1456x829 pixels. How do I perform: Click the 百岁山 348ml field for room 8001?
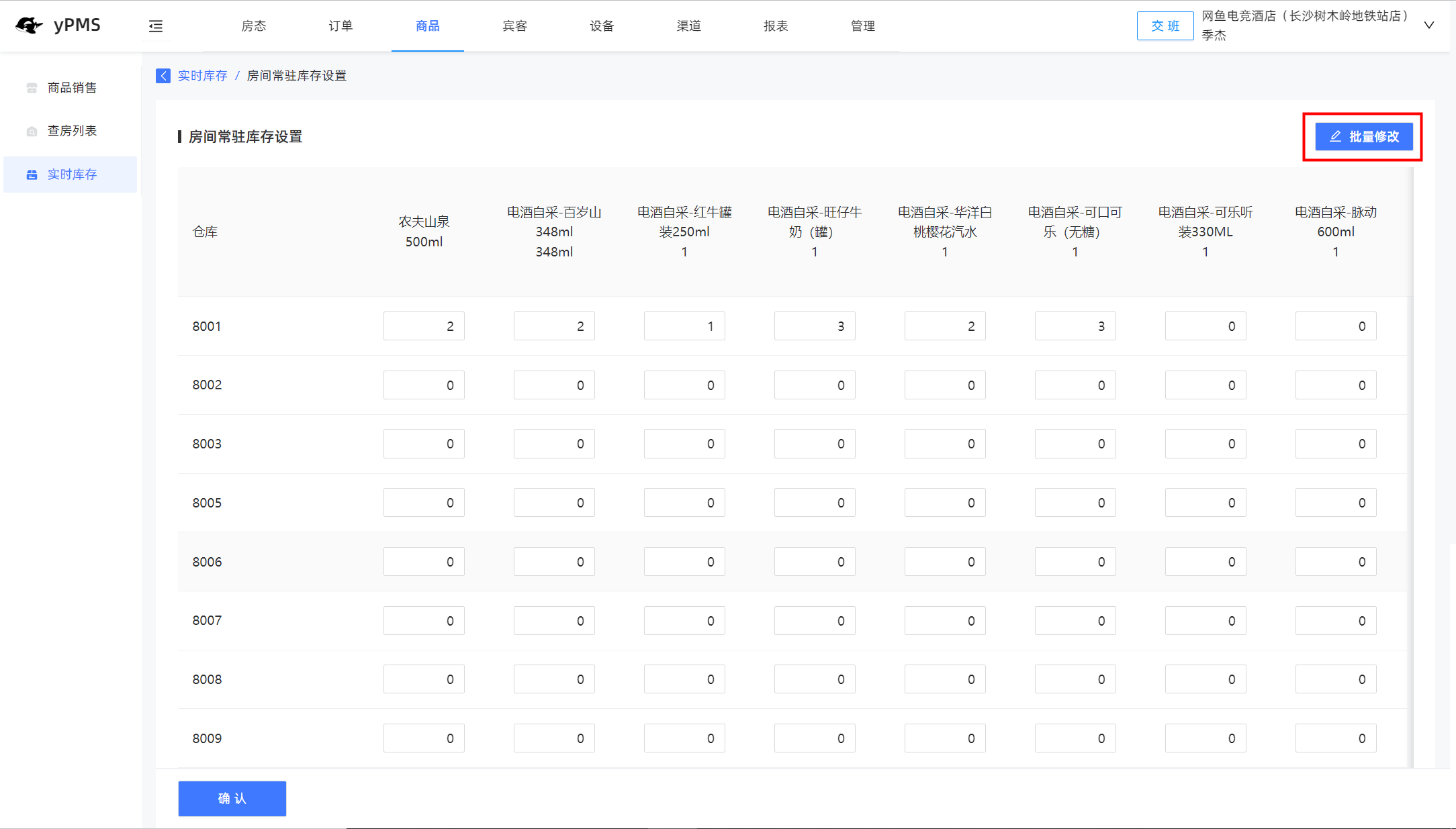[x=554, y=326]
